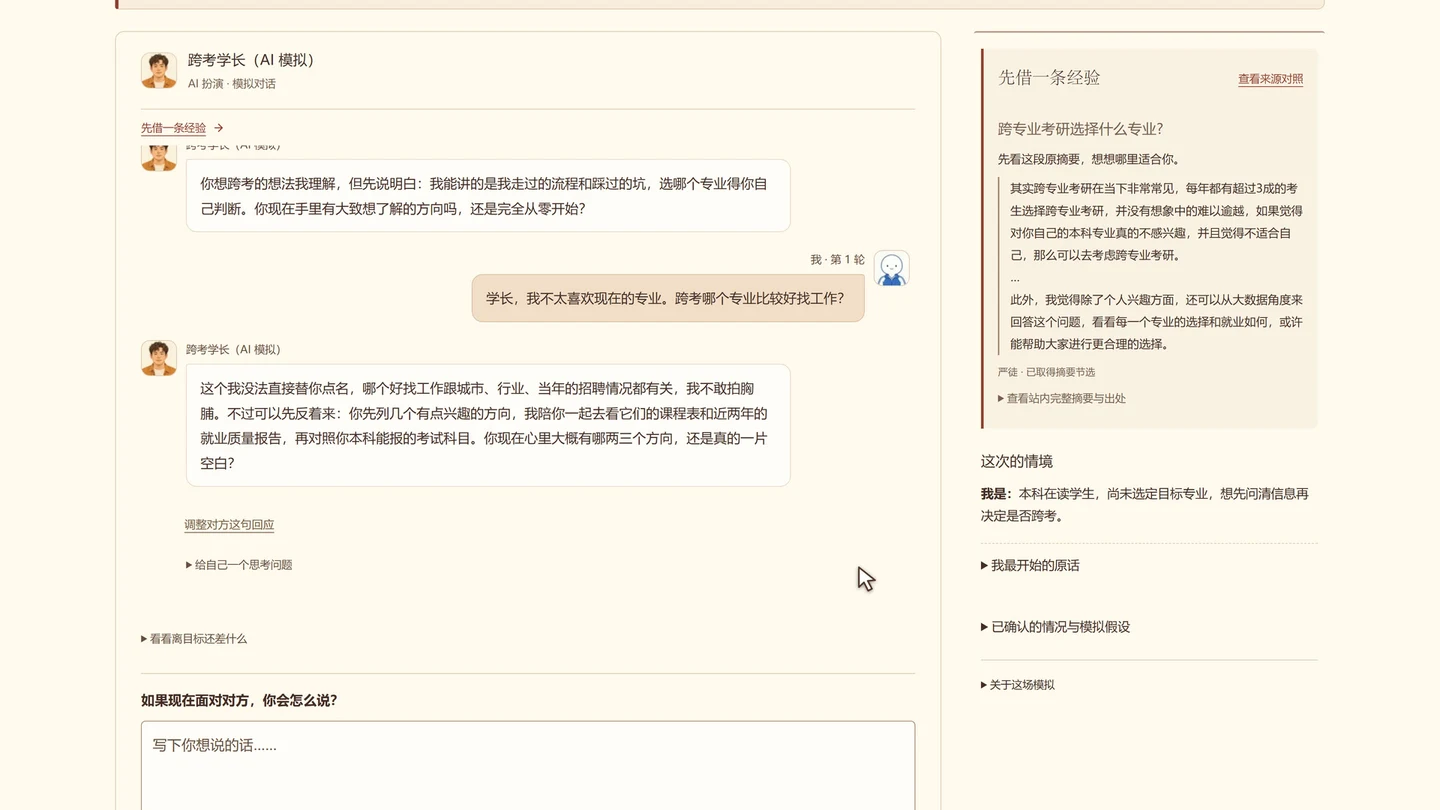Image resolution: width=1440 pixels, height=810 pixels.
Task: Click the user avatar beside 我·第1轮
Action: click(x=891, y=268)
